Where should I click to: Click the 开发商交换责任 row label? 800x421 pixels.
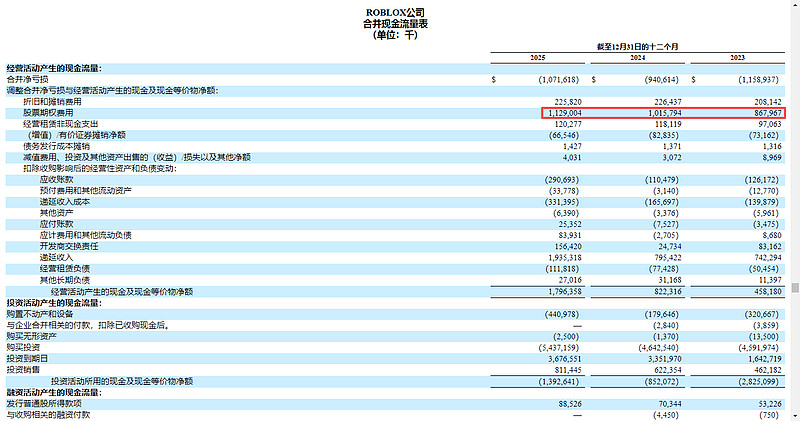coord(69,246)
